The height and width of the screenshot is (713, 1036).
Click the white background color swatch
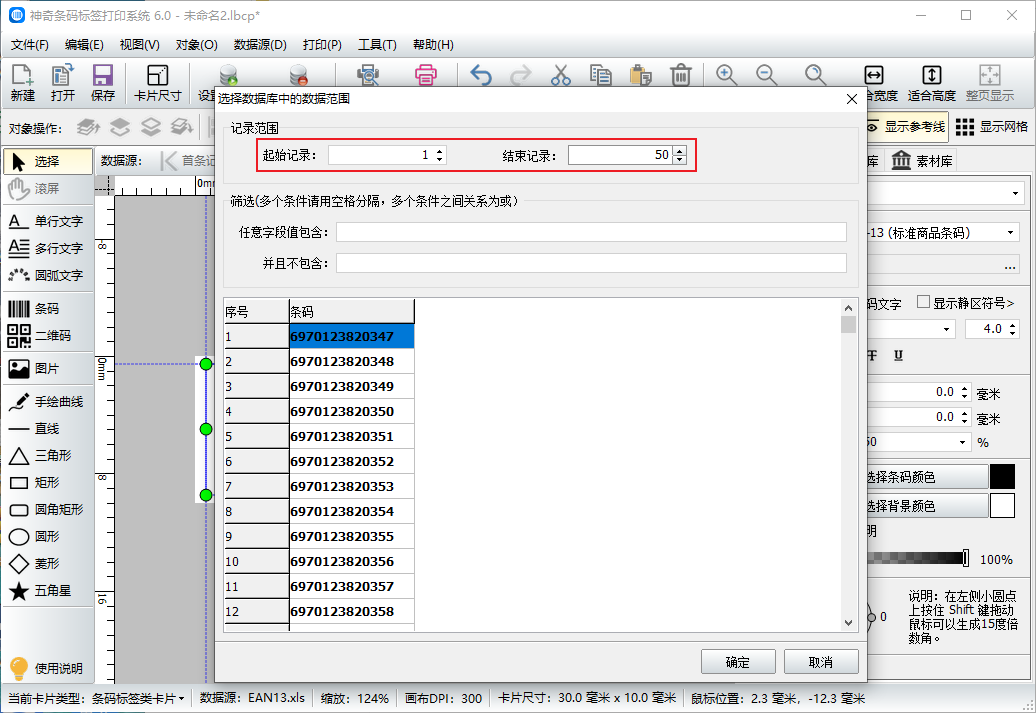coord(1002,506)
